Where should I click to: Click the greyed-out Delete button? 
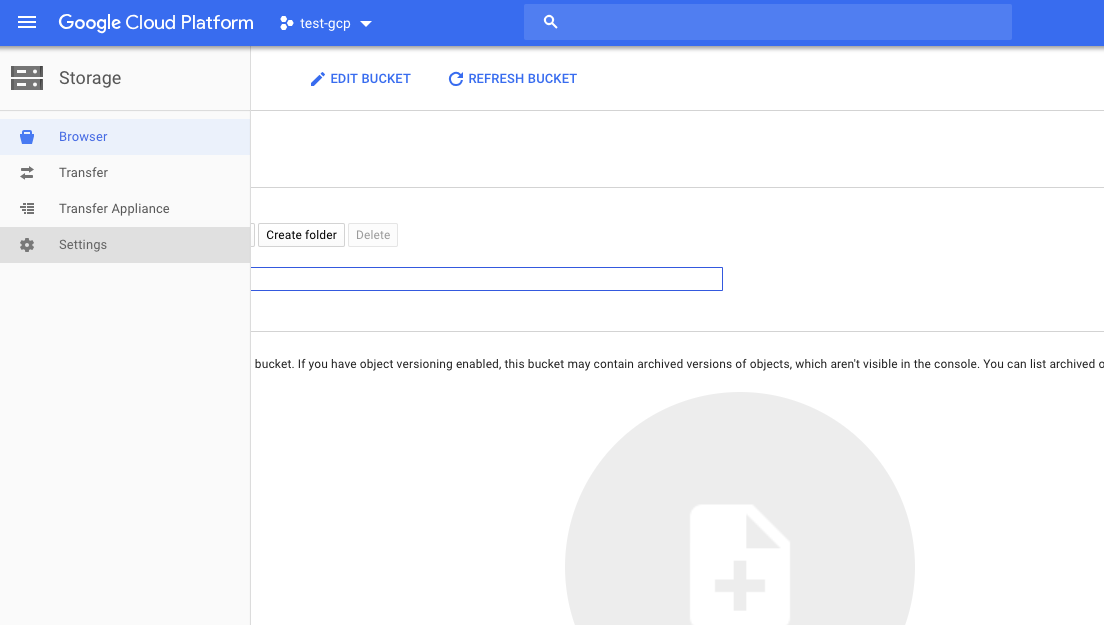click(x=373, y=235)
